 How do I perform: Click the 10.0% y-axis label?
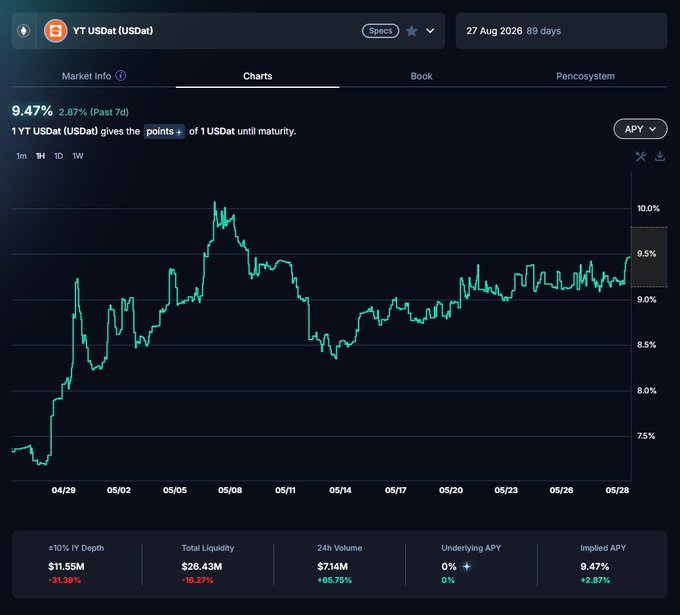(x=648, y=208)
